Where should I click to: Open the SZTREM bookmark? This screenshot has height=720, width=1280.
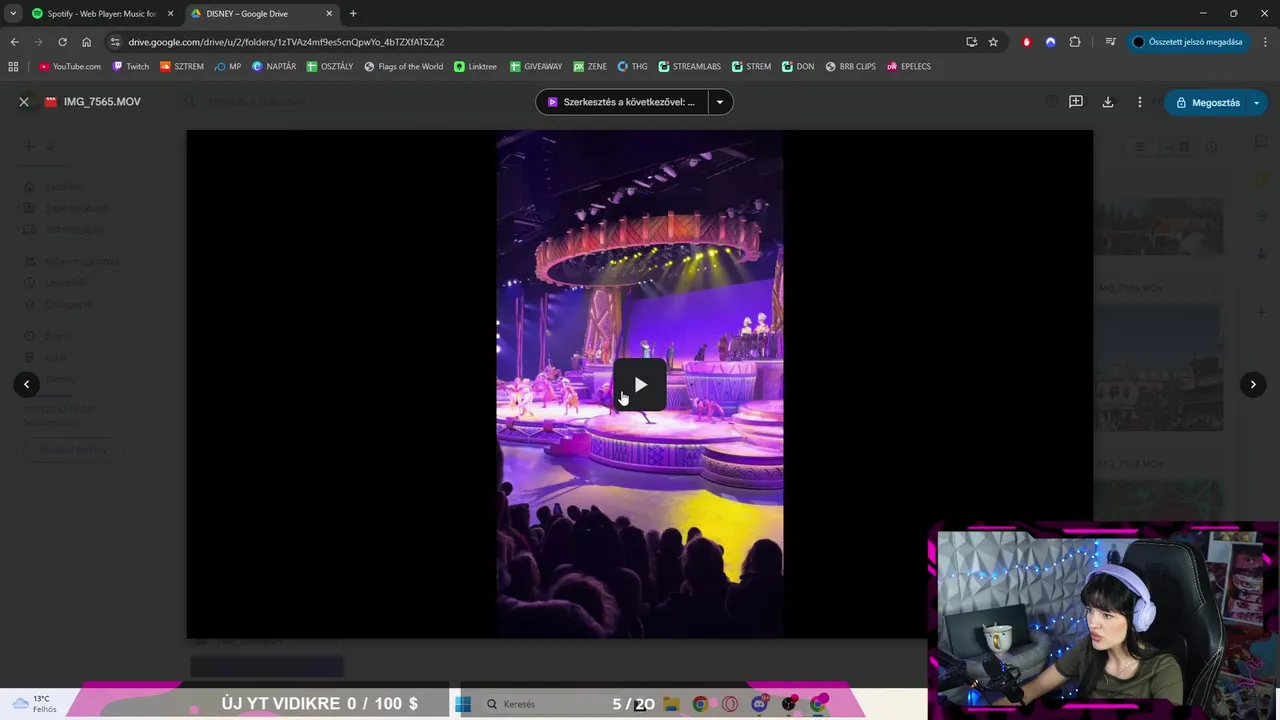tap(182, 67)
